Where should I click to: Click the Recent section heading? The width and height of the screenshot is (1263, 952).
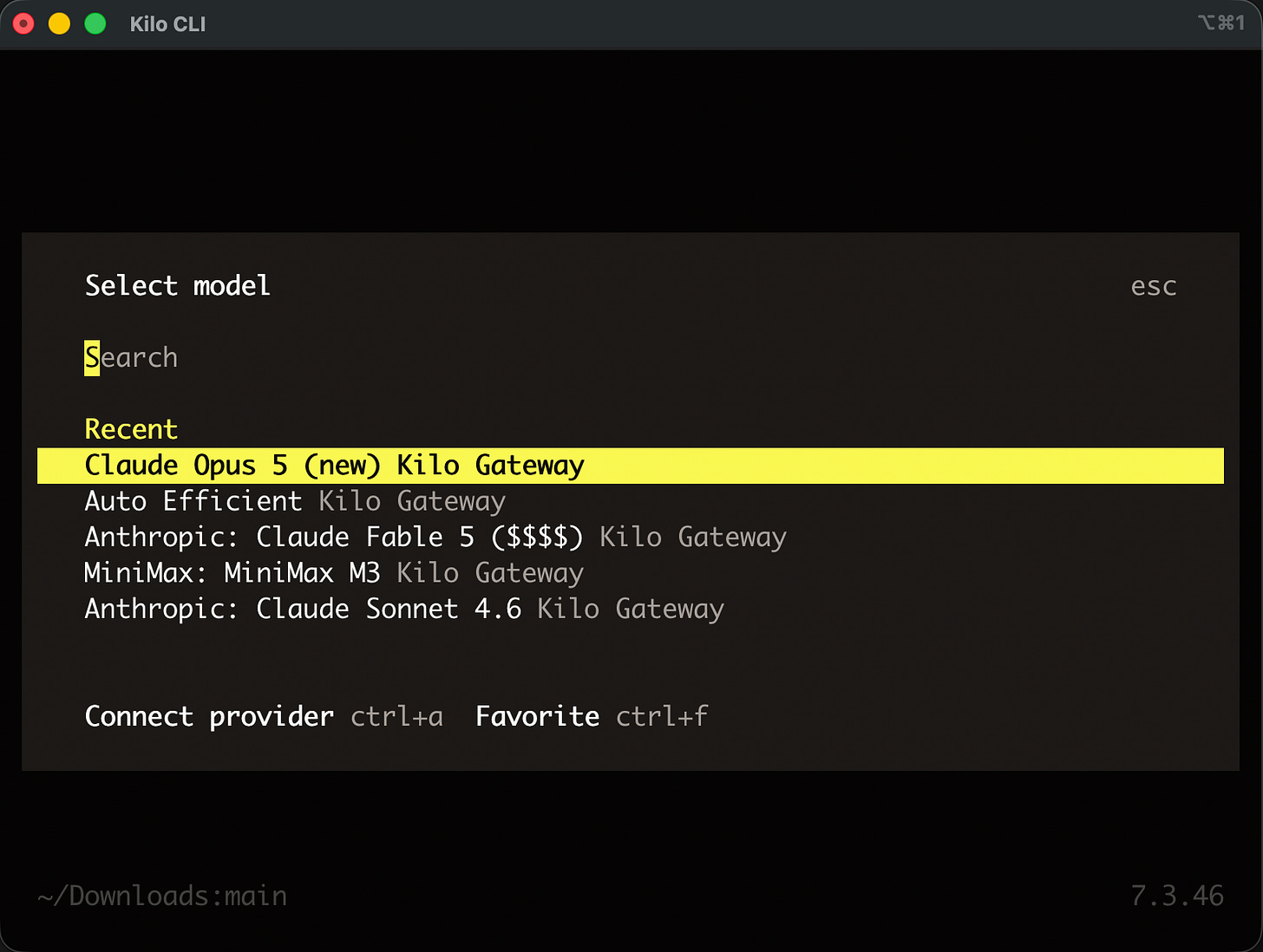coord(131,429)
